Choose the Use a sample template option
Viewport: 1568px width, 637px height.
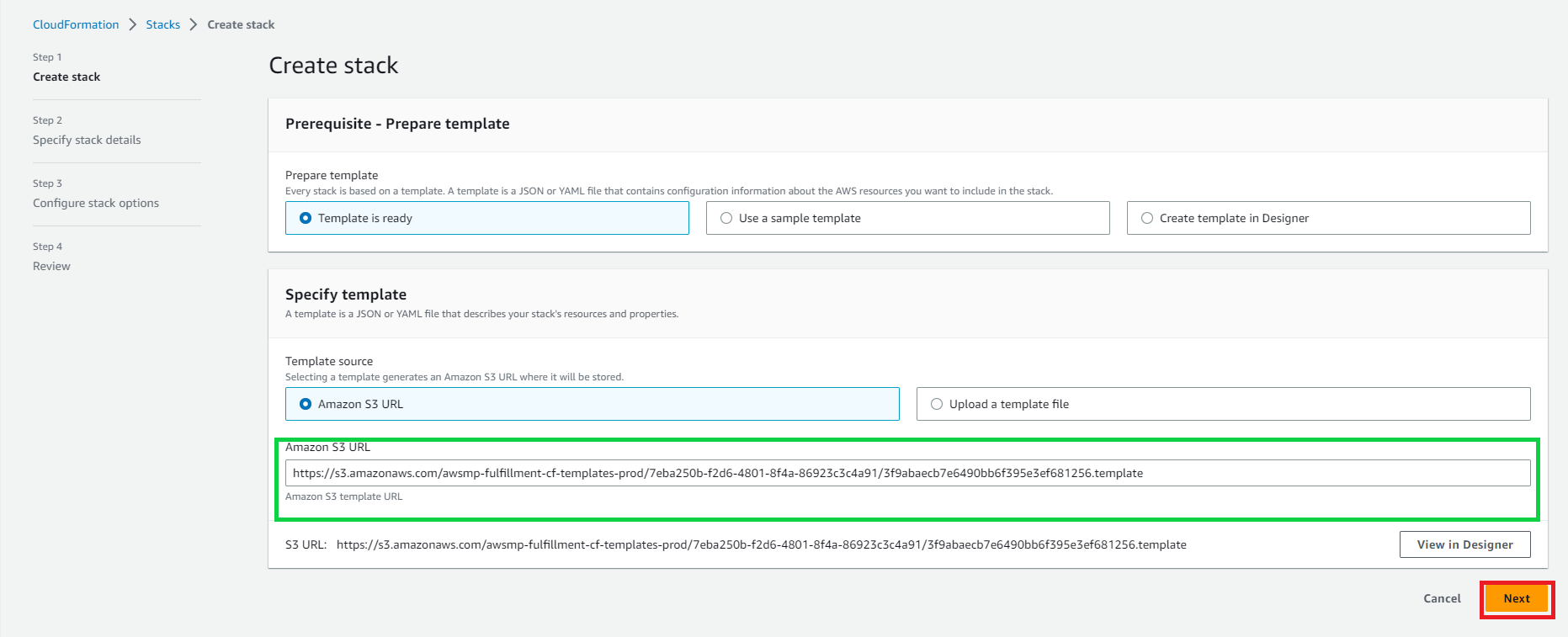click(x=907, y=218)
